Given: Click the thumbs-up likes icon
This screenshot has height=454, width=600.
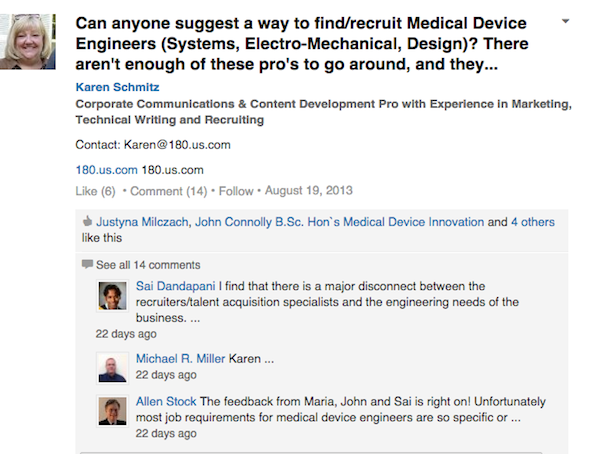Looking at the screenshot, I should 87,224.
